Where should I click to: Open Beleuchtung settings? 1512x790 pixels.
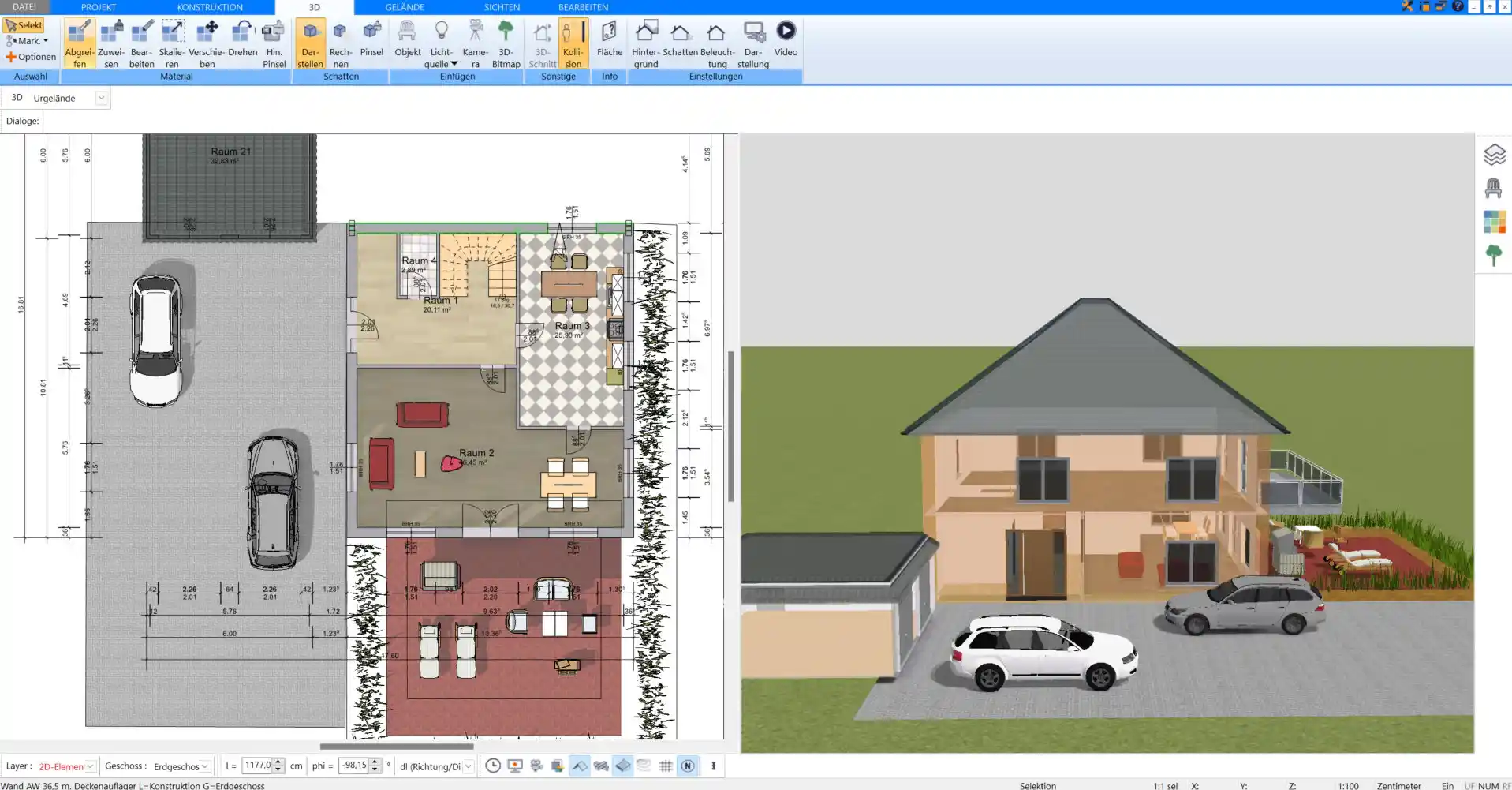click(x=717, y=43)
